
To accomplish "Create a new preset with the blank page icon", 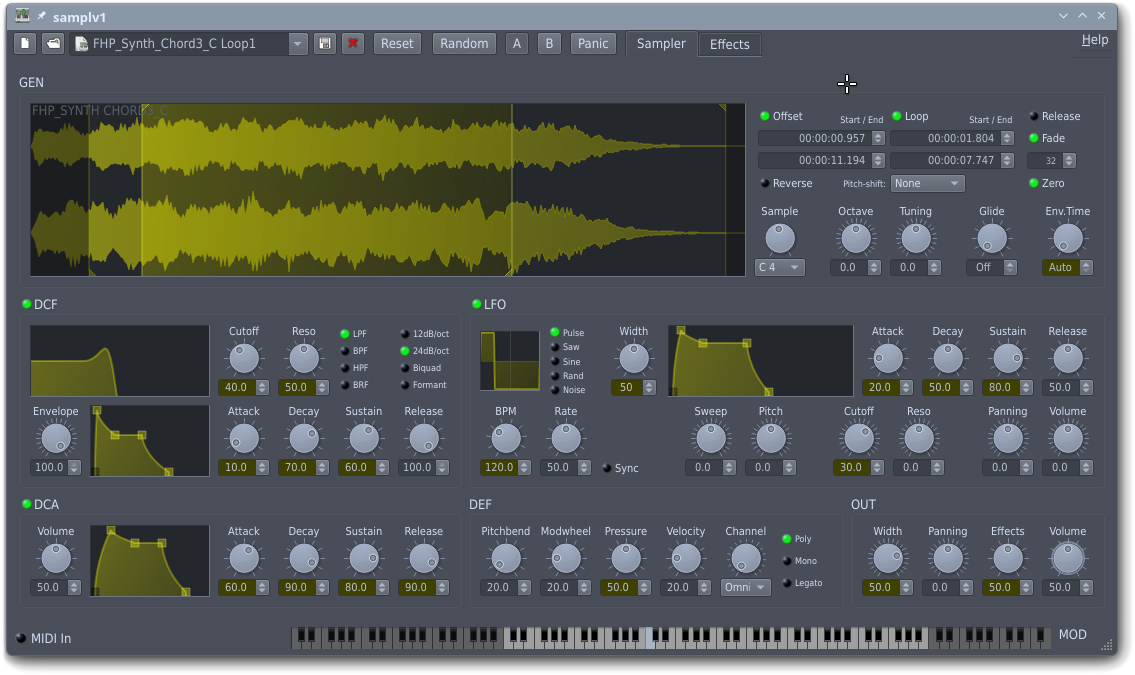I will coord(25,43).
